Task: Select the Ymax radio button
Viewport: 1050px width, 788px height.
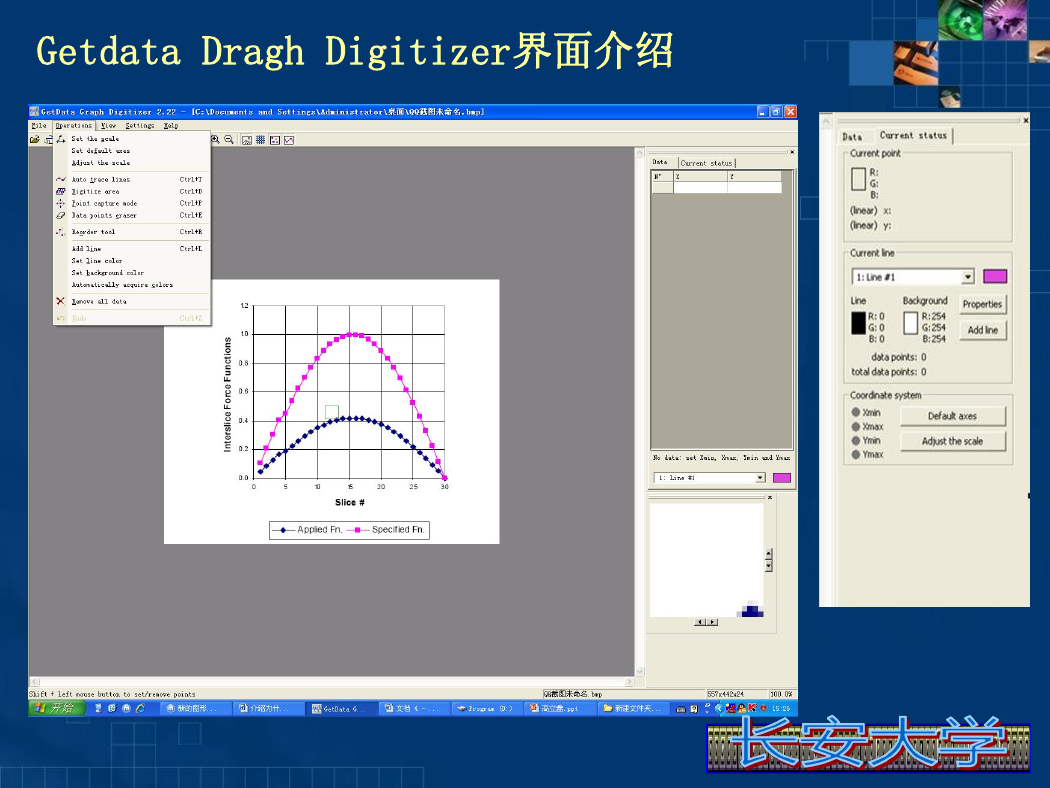Action: (x=856, y=455)
